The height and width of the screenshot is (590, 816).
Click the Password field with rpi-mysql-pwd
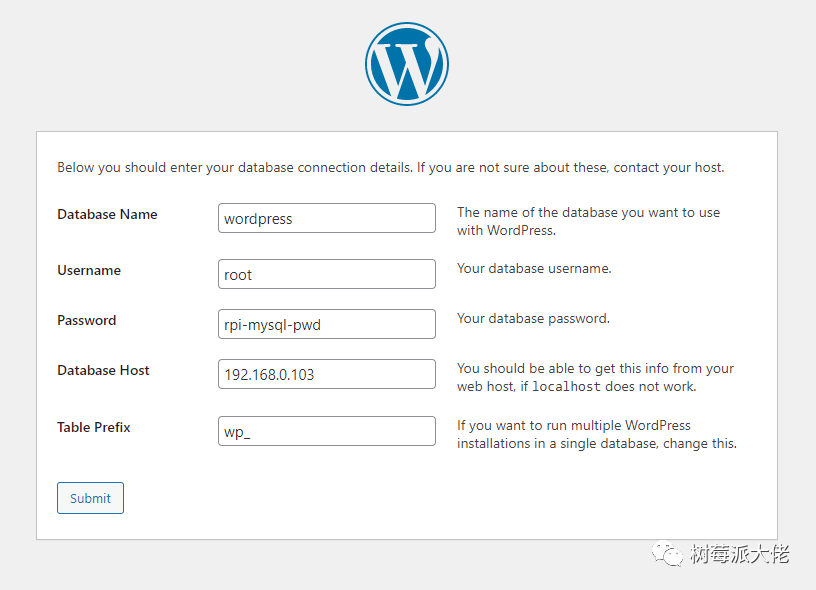pyautogui.click(x=327, y=324)
